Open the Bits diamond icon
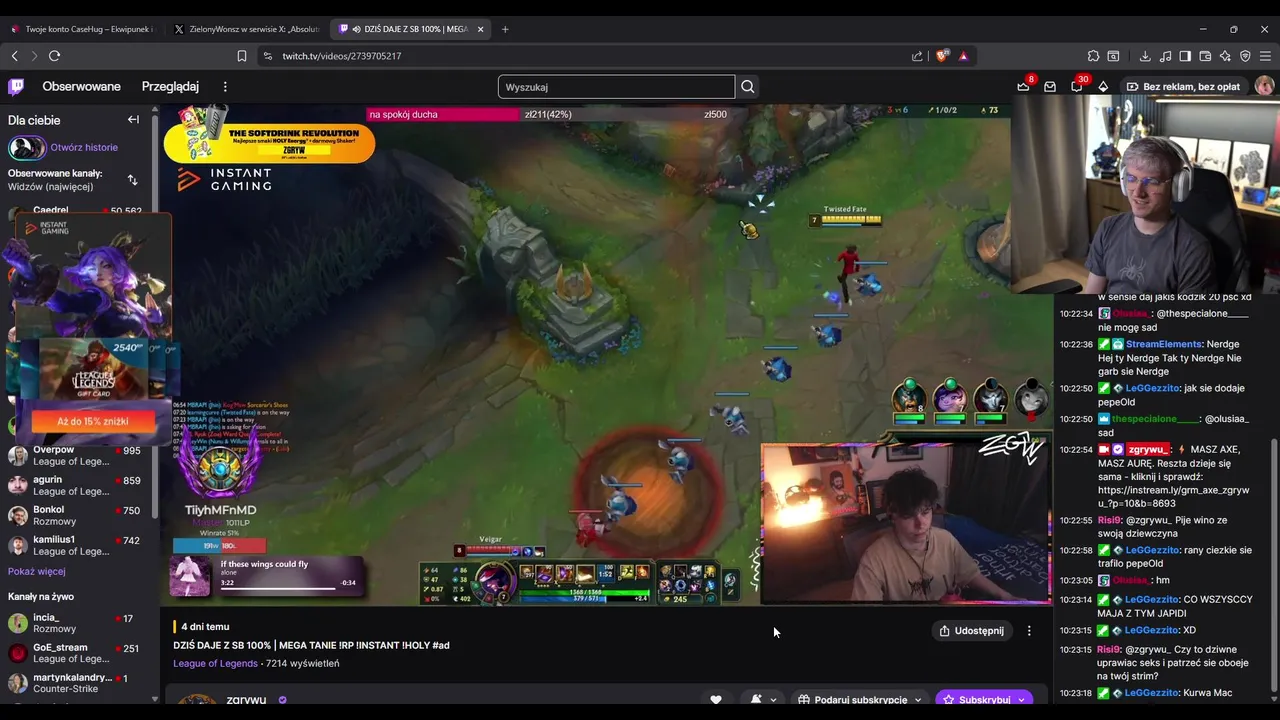Image resolution: width=1280 pixels, height=720 pixels. 1103,87
